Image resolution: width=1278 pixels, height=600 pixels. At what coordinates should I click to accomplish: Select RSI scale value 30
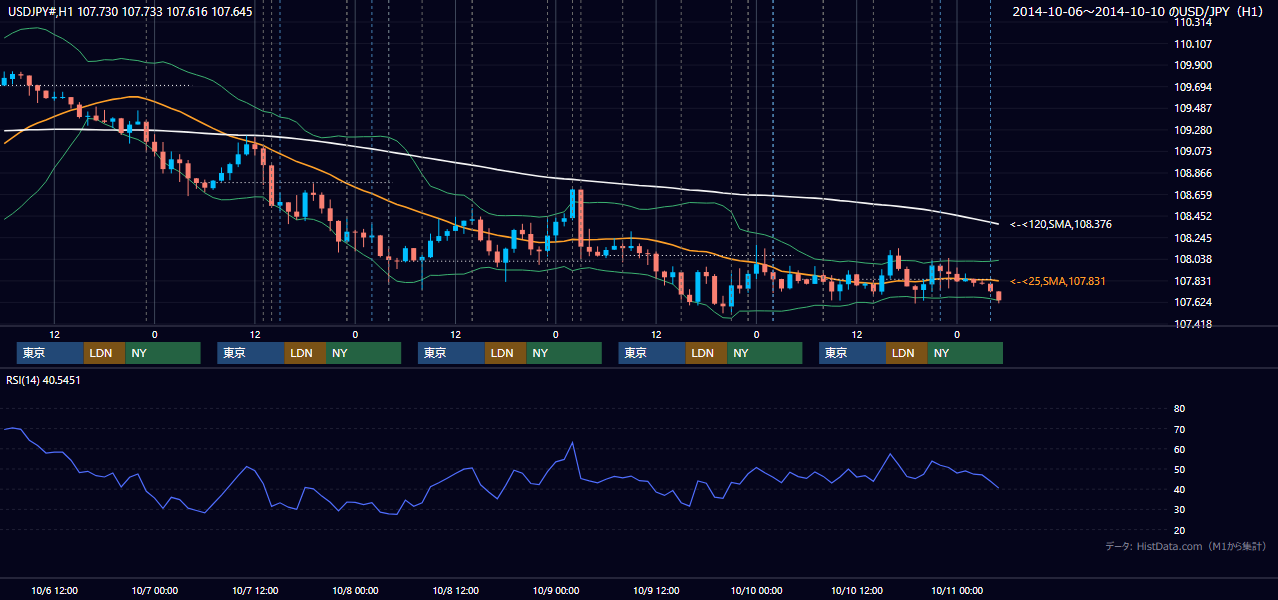click(1179, 509)
